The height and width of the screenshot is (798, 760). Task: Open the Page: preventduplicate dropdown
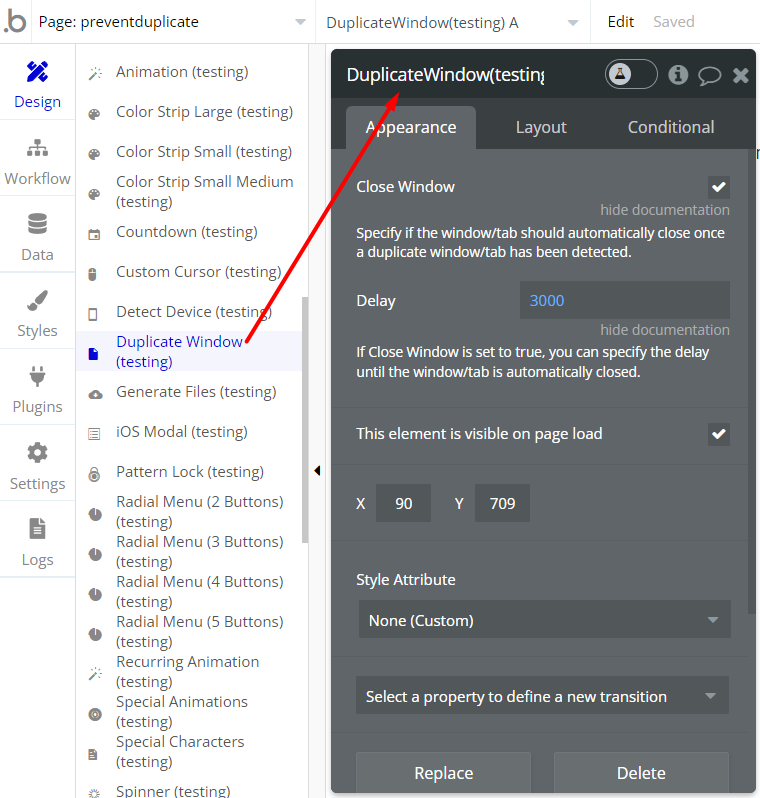pyautogui.click(x=172, y=22)
